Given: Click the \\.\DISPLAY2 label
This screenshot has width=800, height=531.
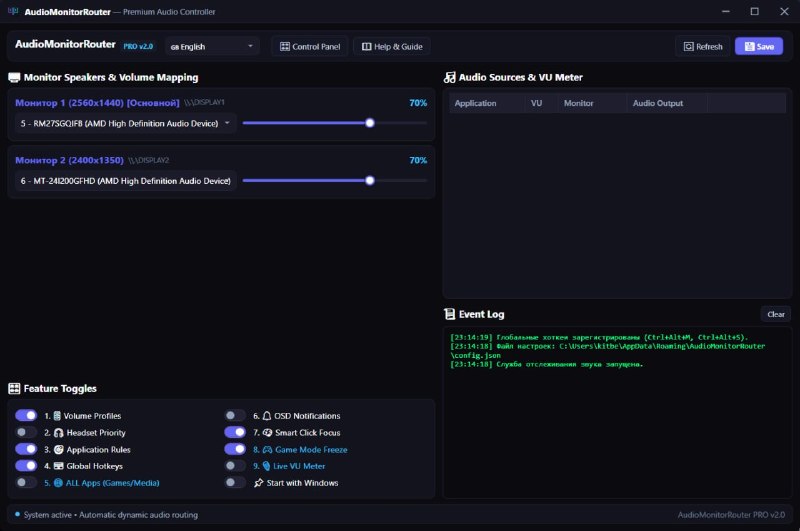Looking at the screenshot, I should pyautogui.click(x=148, y=160).
